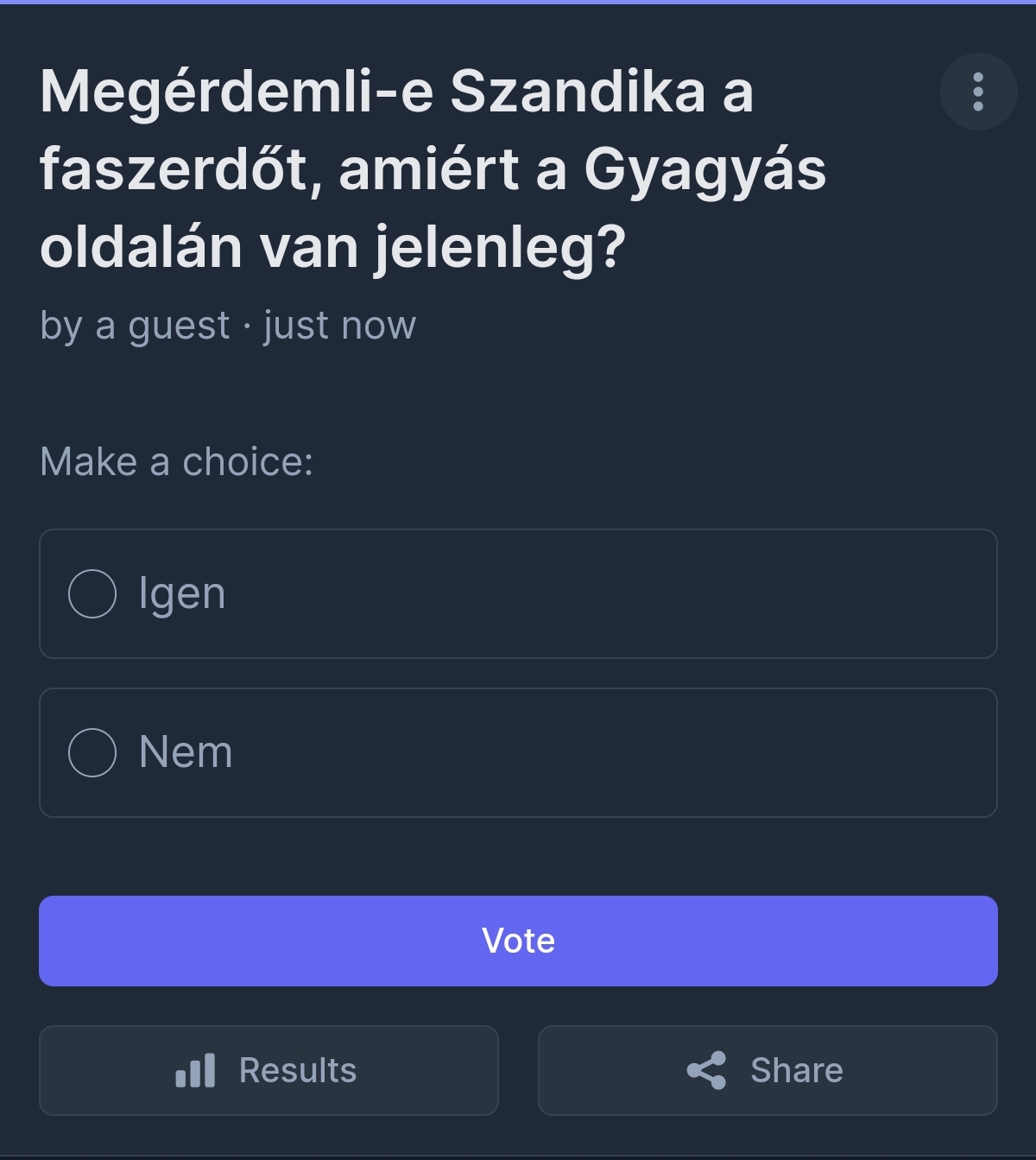Share this poll
The height and width of the screenshot is (1160, 1036).
(768, 1070)
